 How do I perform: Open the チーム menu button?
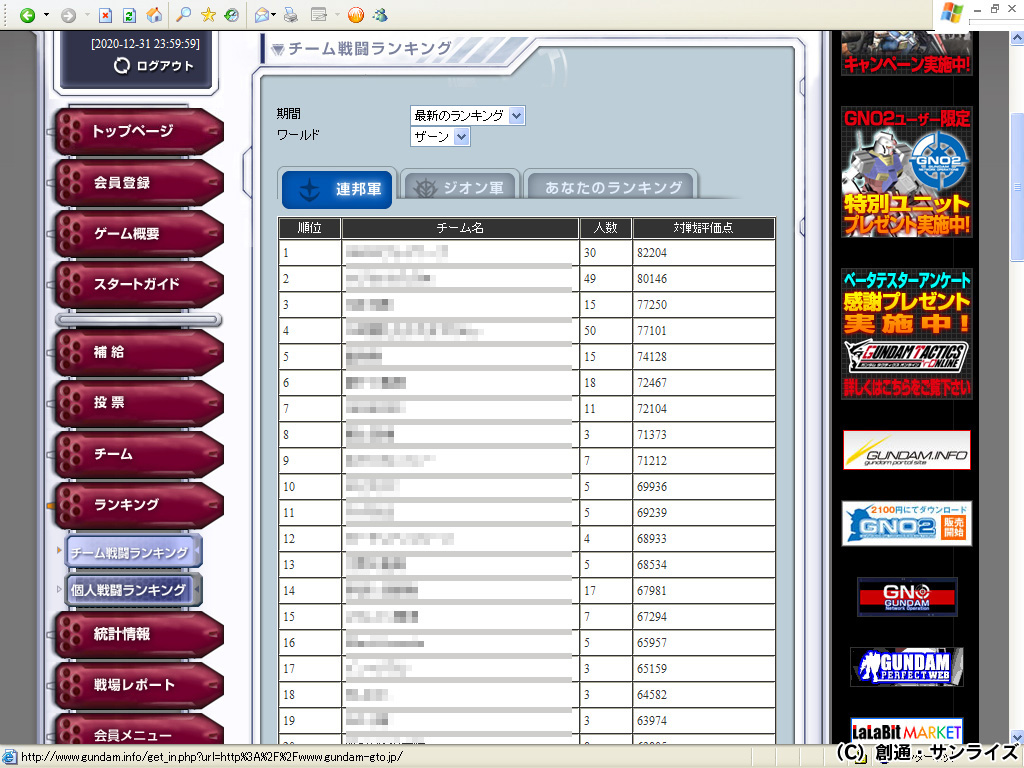139,454
